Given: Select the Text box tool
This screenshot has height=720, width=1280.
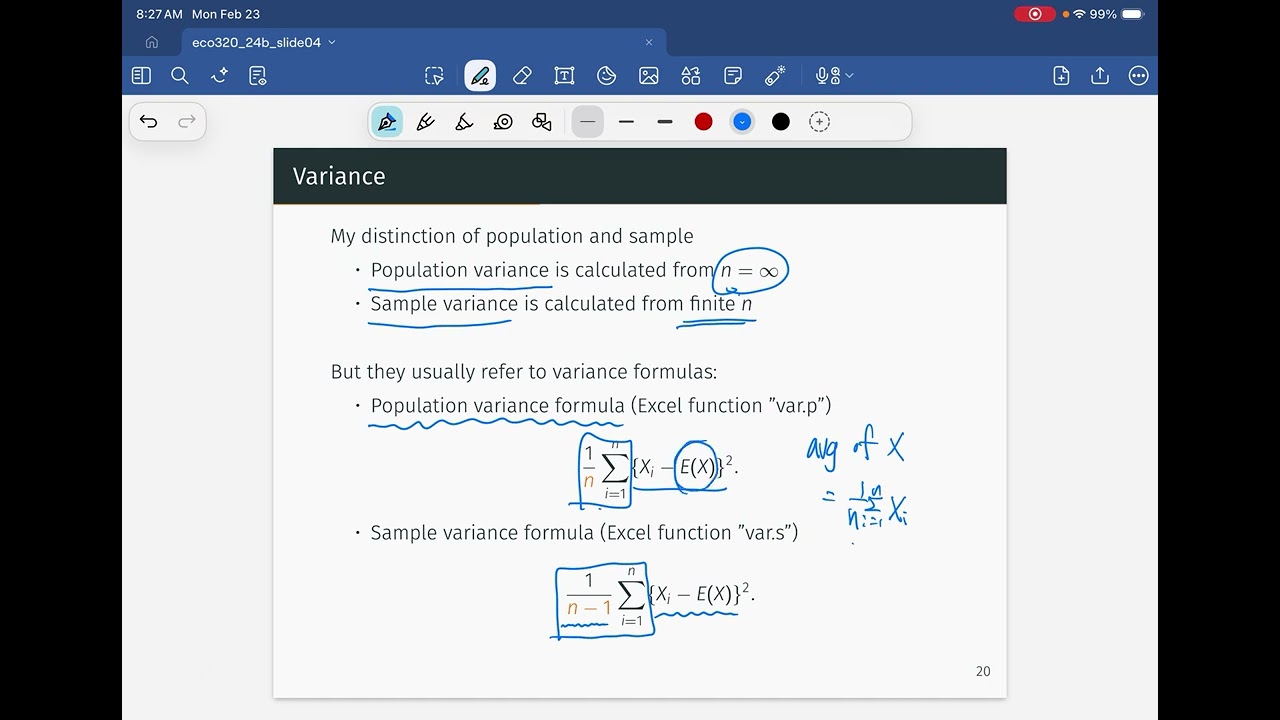Looking at the screenshot, I should pyautogui.click(x=564, y=76).
